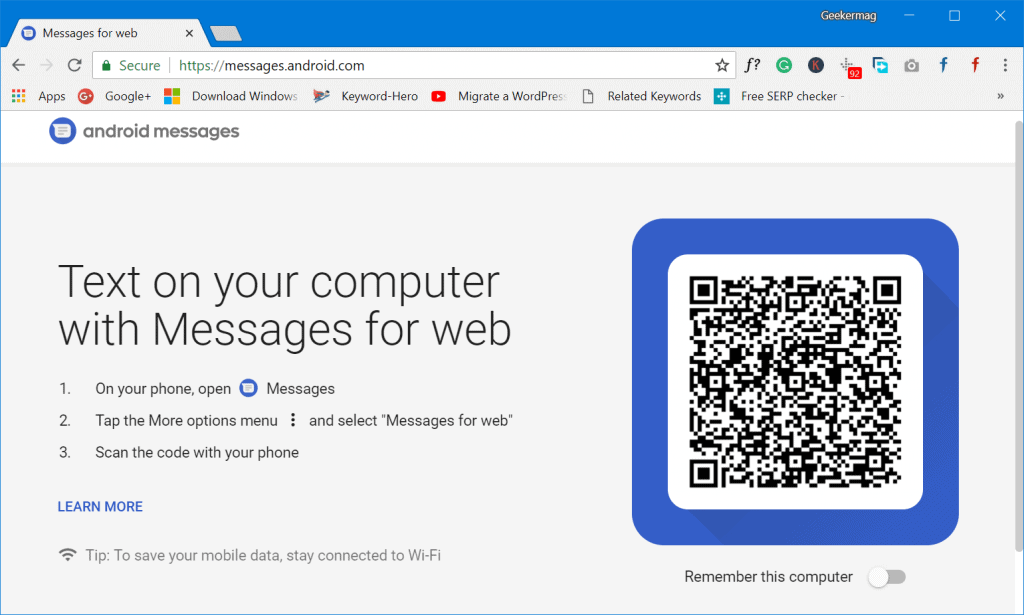Viewport: 1024px width, 615px height.
Task: Click the blue f extension icon
Action: 943,65
